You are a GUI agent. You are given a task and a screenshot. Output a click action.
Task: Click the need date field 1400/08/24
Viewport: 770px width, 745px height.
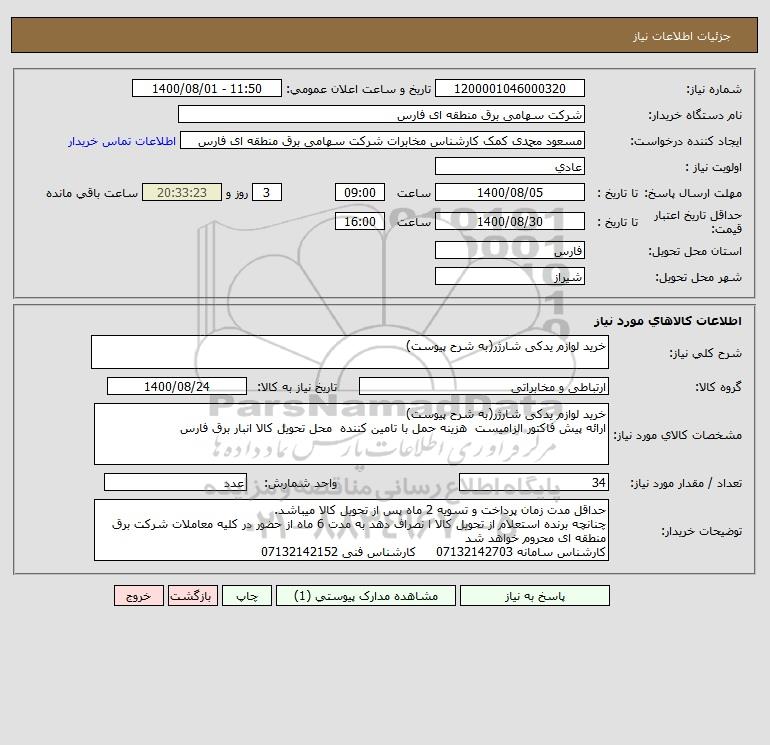pos(177,386)
